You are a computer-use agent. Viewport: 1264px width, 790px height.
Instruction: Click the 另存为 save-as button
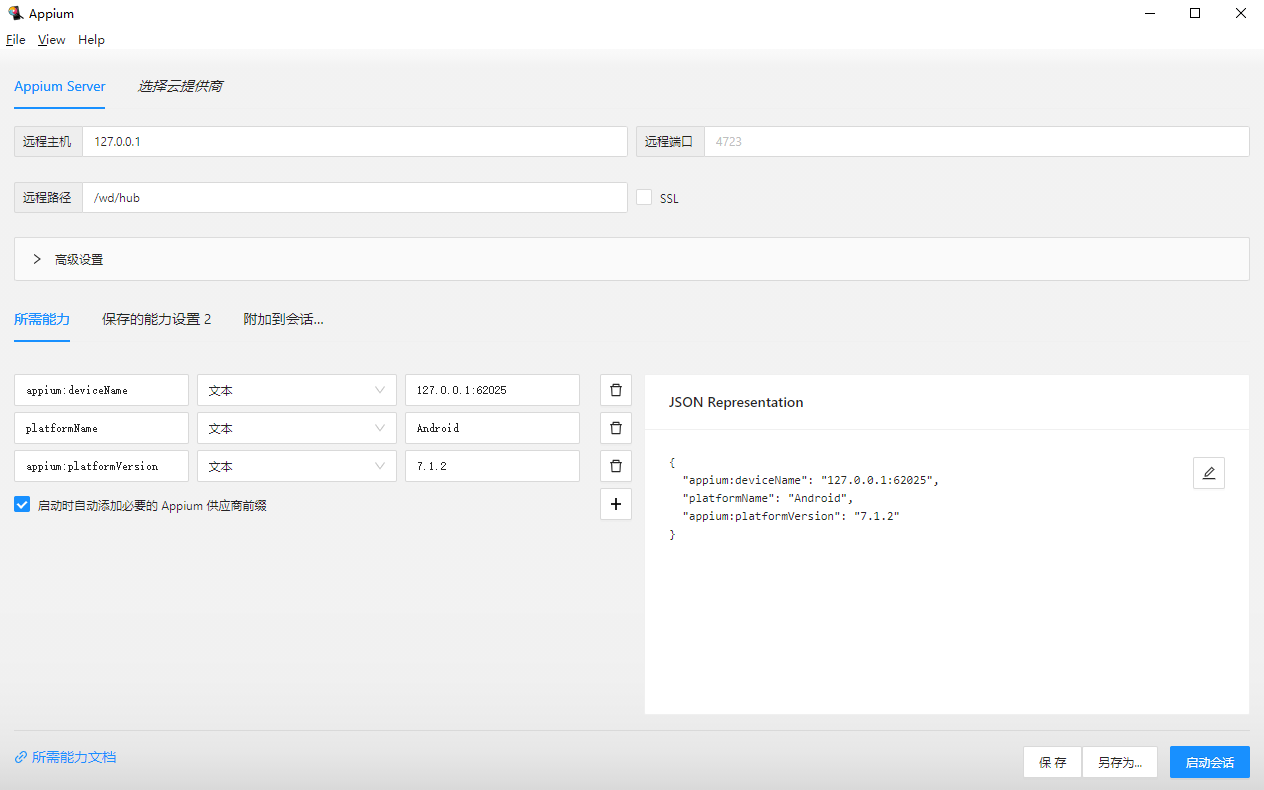point(1120,762)
